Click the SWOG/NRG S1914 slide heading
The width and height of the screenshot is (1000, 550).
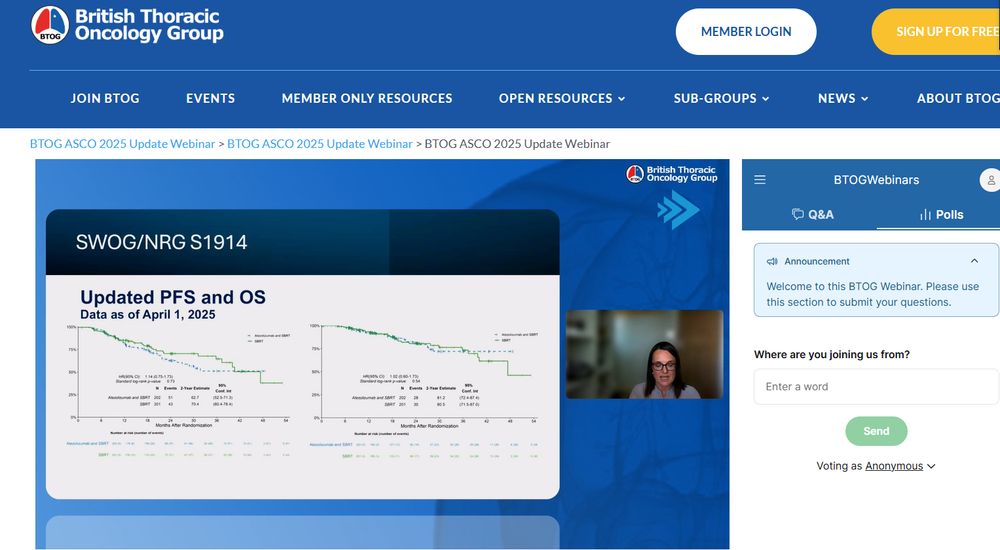[161, 242]
